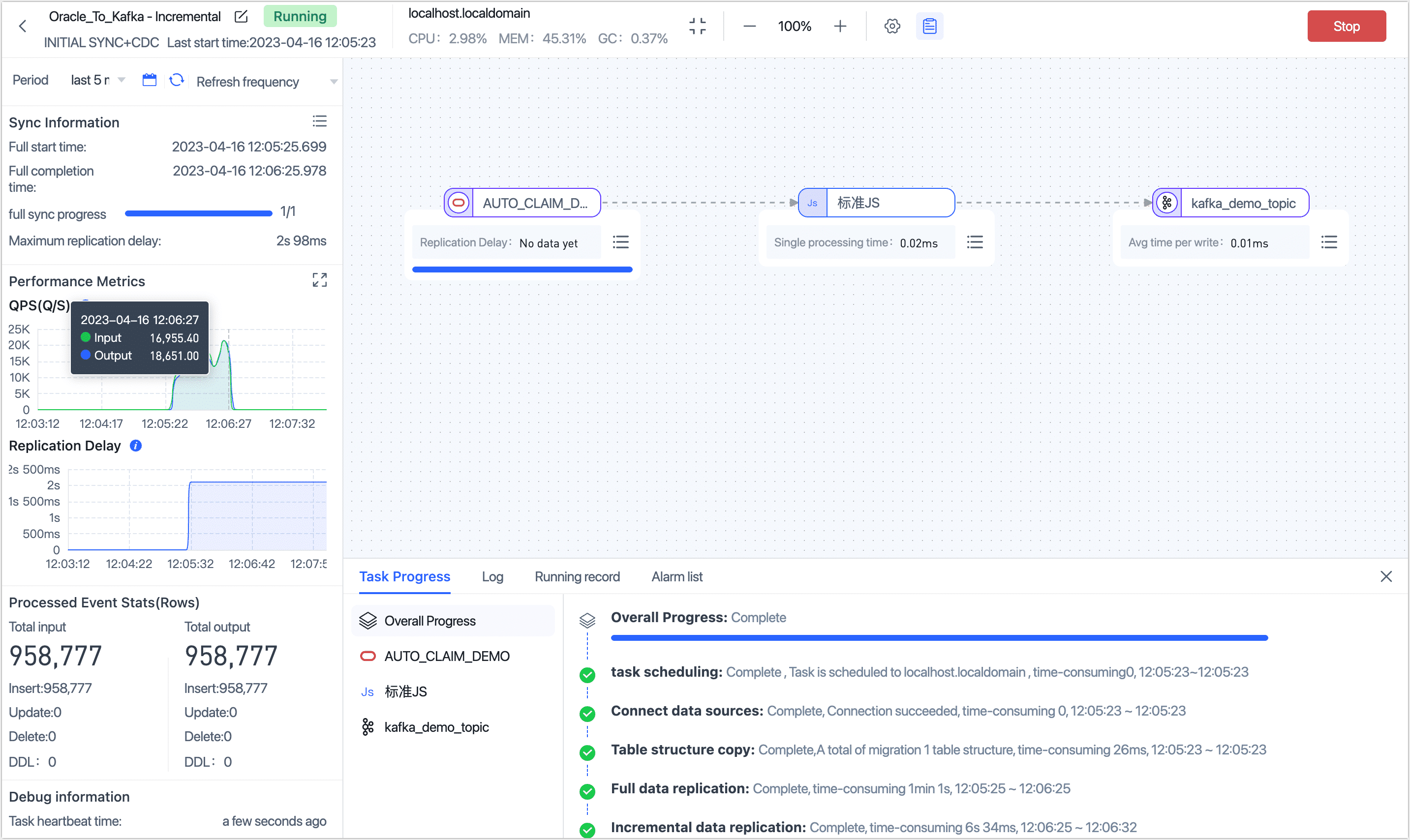Select the Oracle icon on AUTO_CLAIM node
This screenshot has width=1410, height=840.
(x=459, y=202)
